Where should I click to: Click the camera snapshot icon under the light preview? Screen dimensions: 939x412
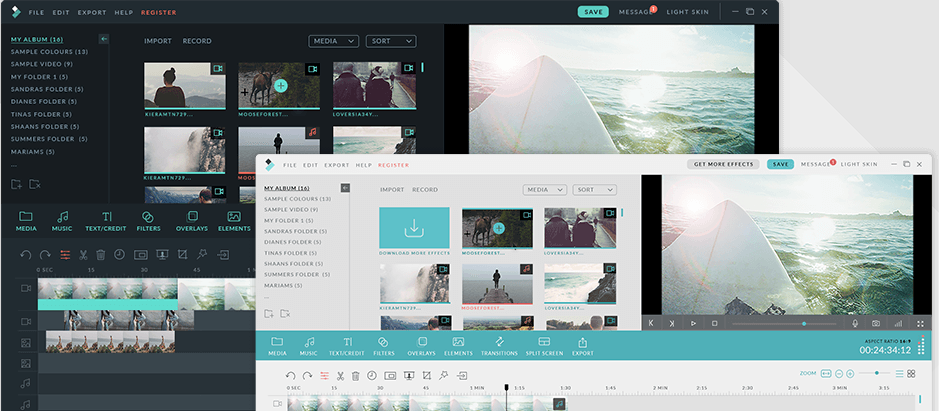[x=876, y=323]
